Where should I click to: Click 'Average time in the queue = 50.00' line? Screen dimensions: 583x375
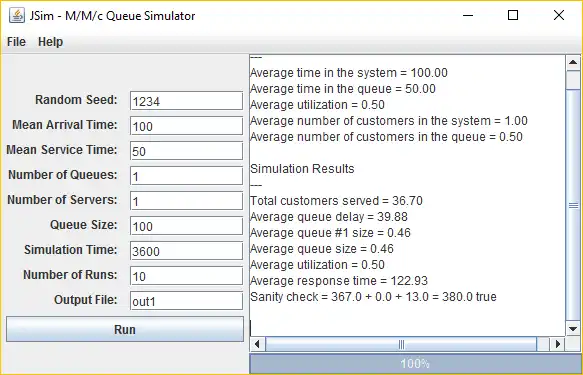click(x=343, y=89)
